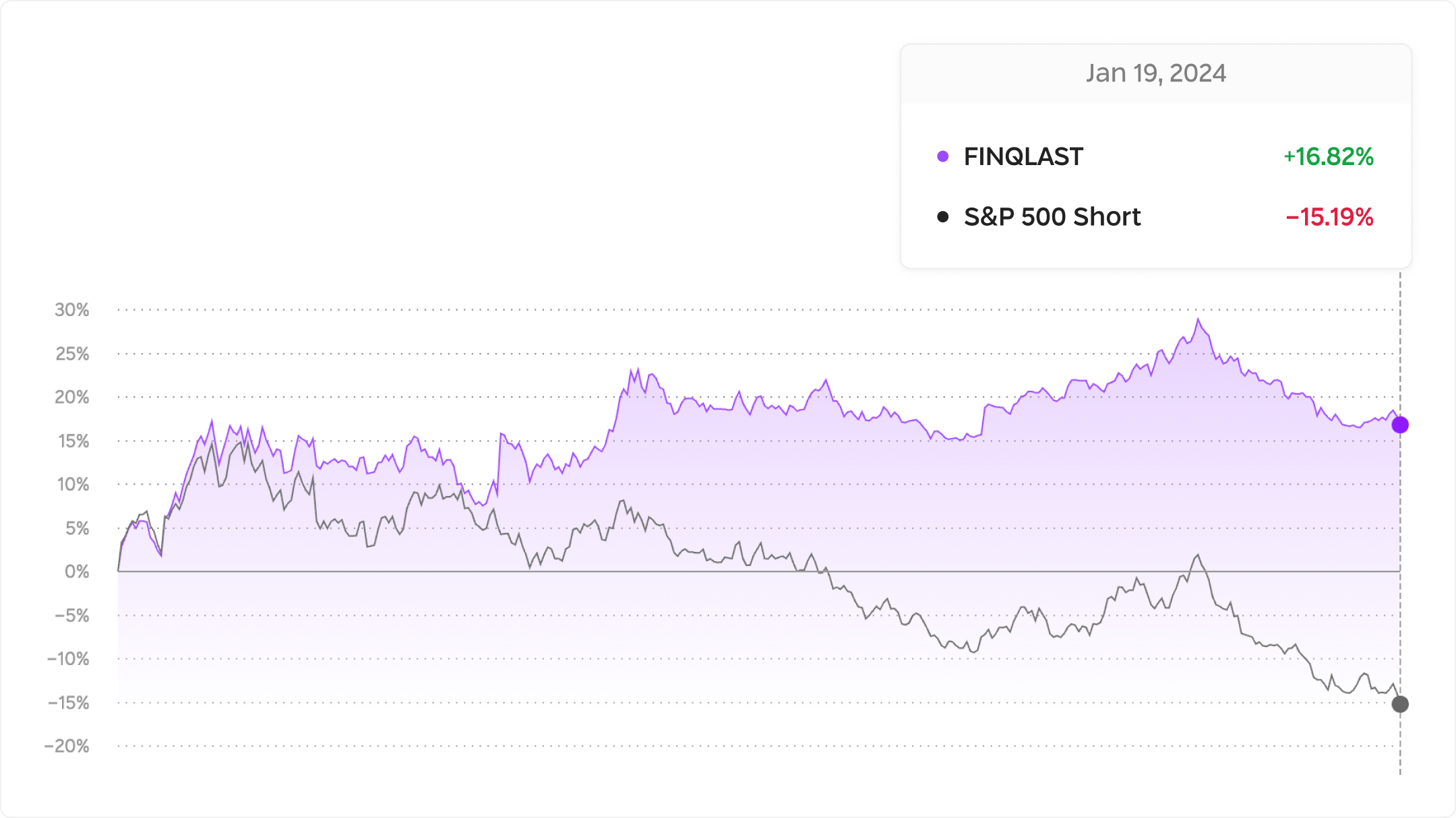Click the −15.19% S&P 500 Short value
Screen dimensions: 1456x818
1329,216
